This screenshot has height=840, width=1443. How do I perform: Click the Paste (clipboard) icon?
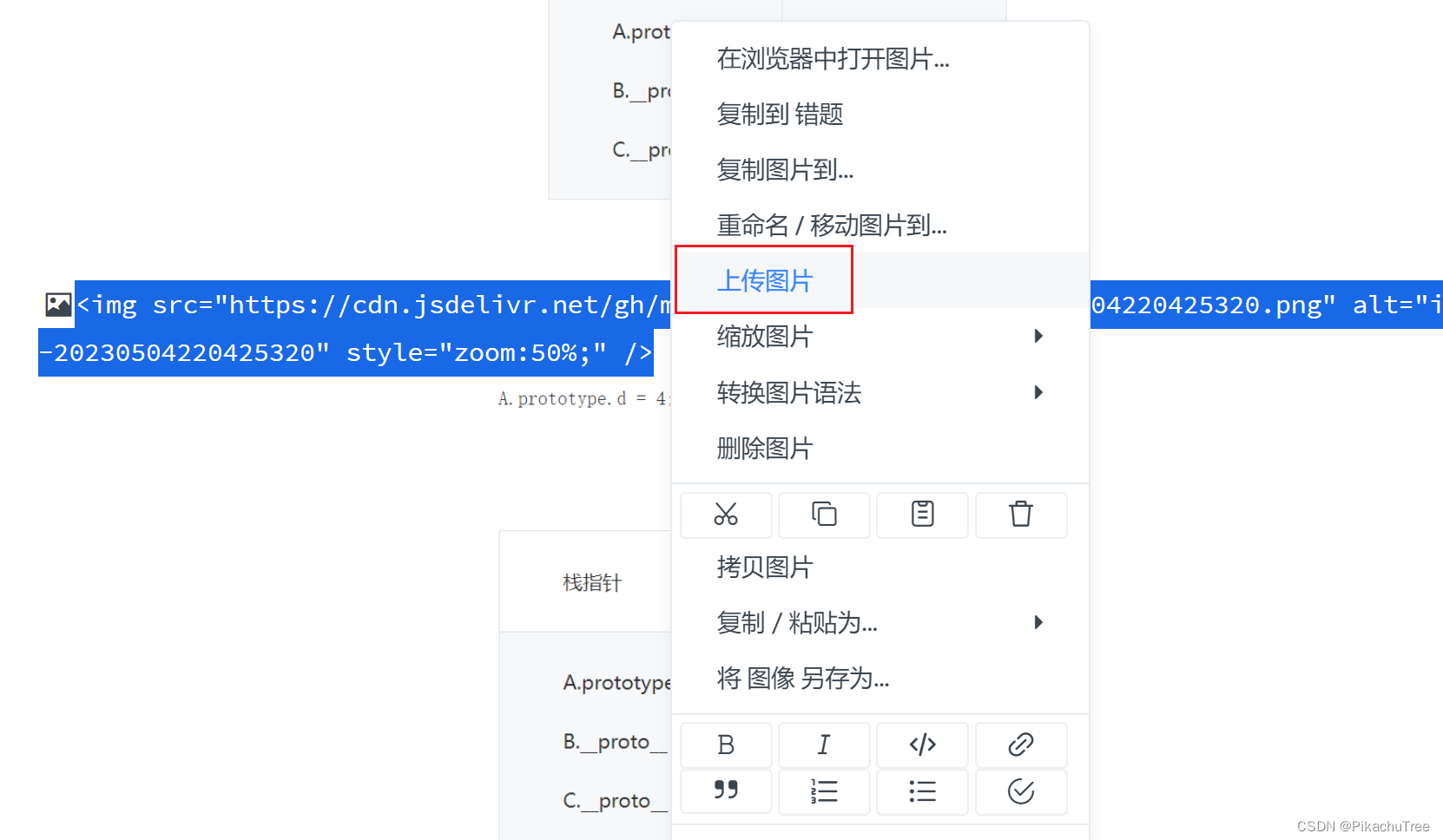coord(922,515)
